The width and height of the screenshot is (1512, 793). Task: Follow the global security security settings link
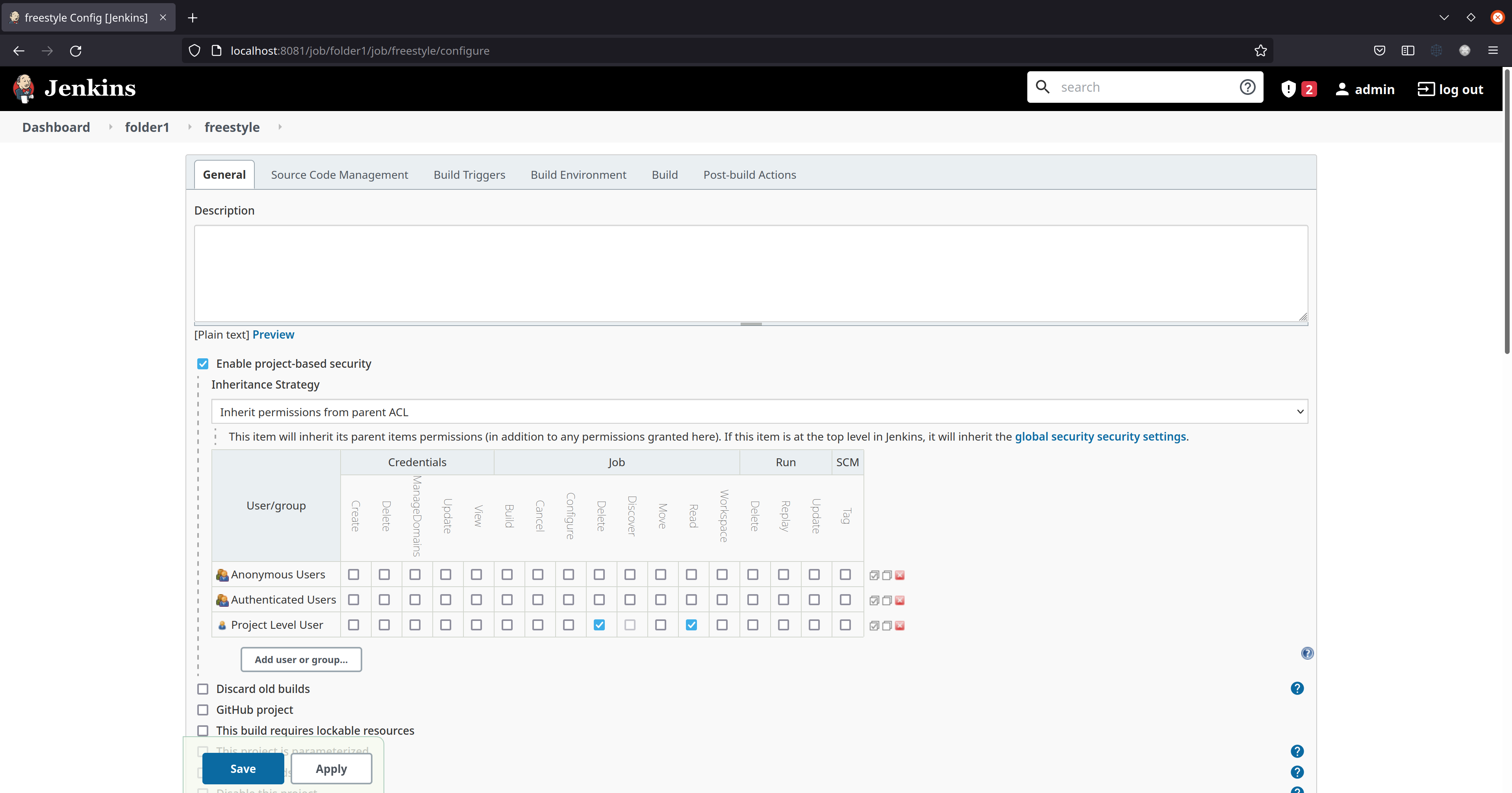(1100, 437)
